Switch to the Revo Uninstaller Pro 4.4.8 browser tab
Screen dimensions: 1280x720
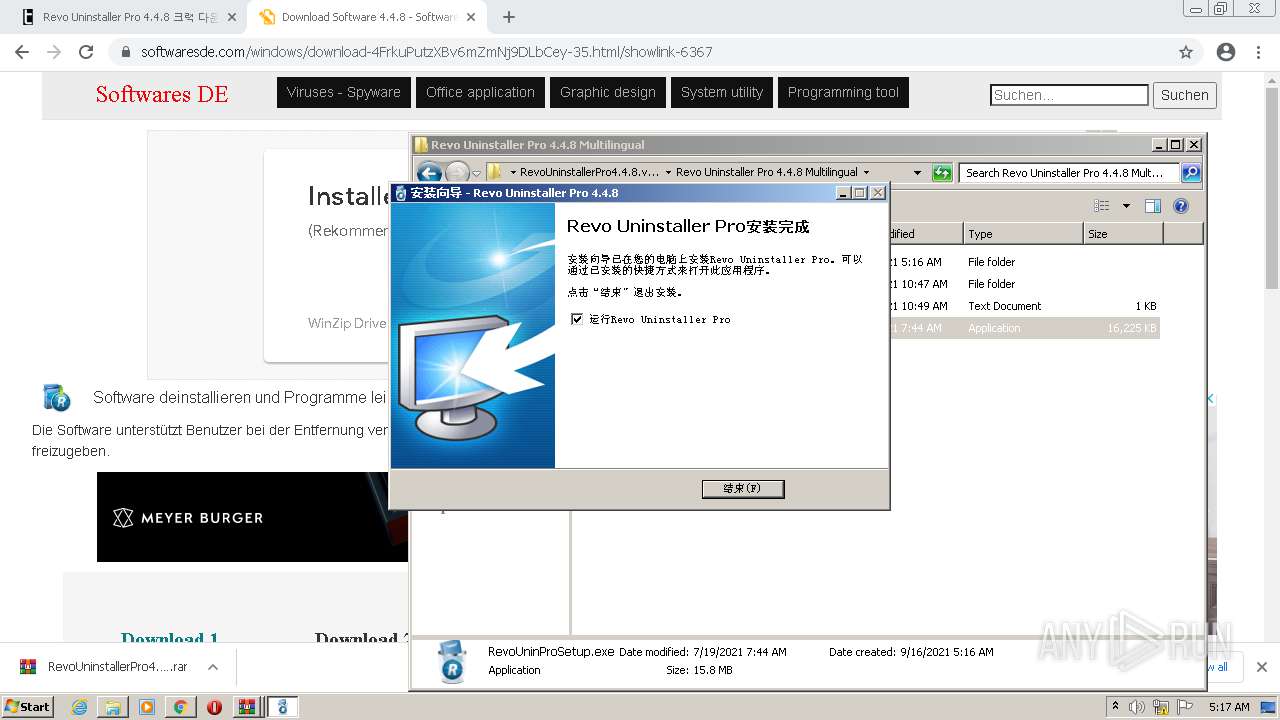click(129, 17)
